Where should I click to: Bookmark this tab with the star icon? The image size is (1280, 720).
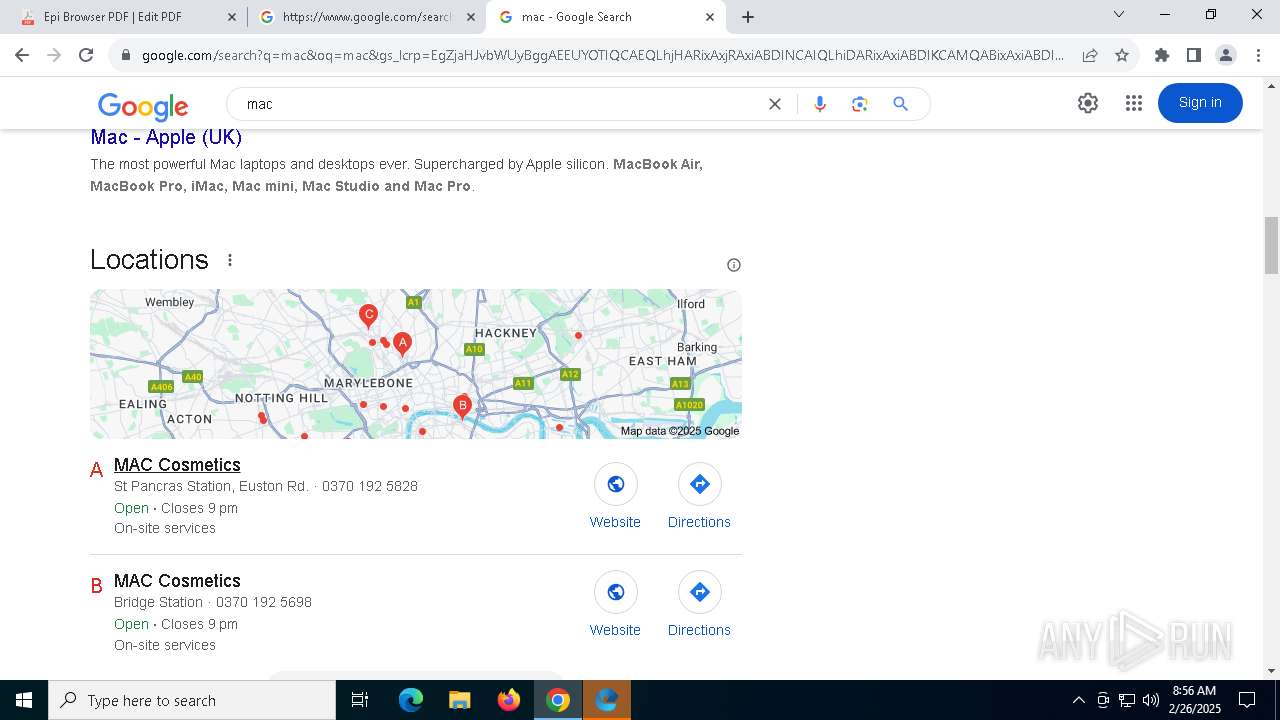pyautogui.click(x=1122, y=55)
